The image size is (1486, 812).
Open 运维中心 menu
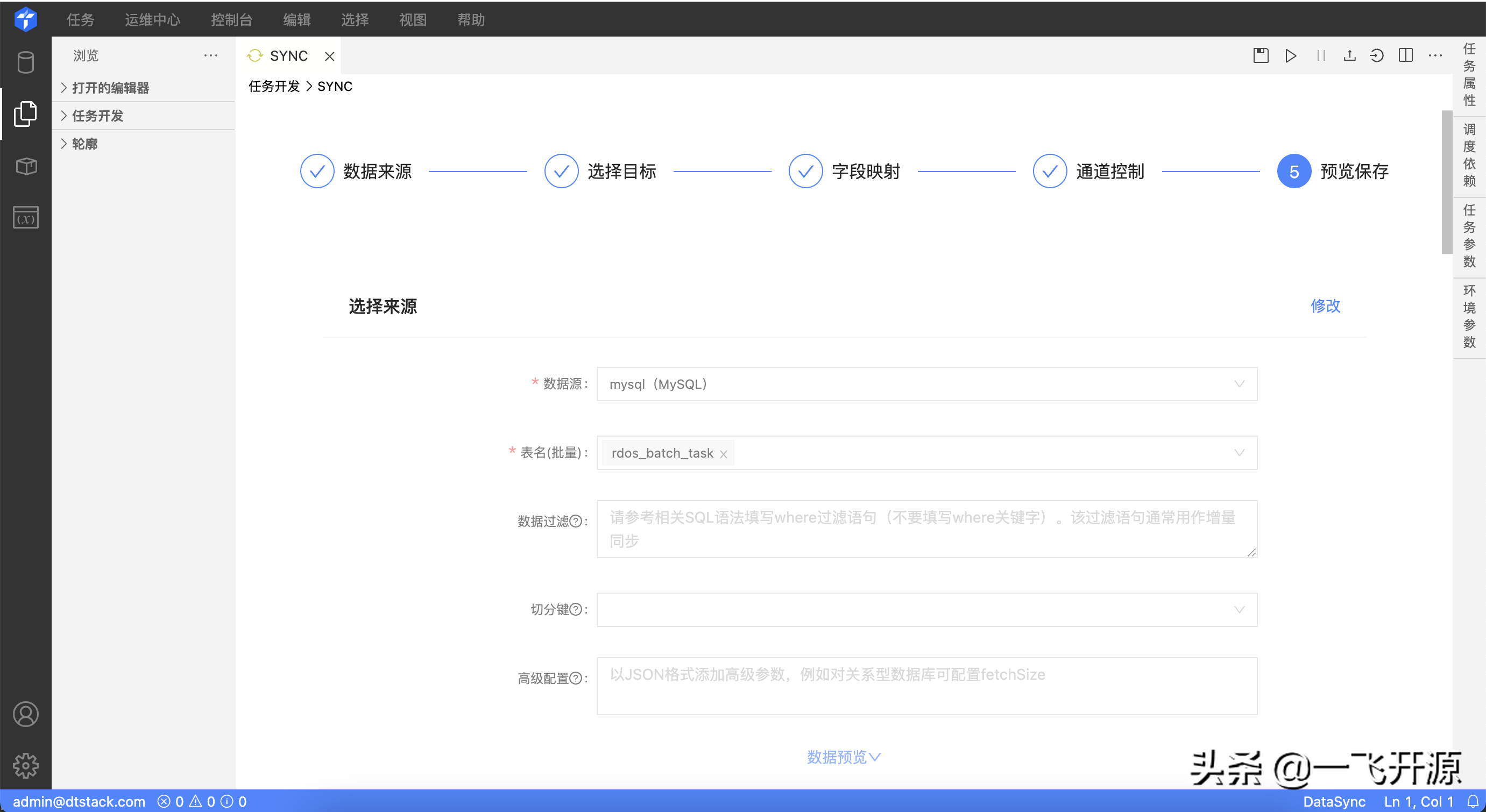(x=152, y=19)
